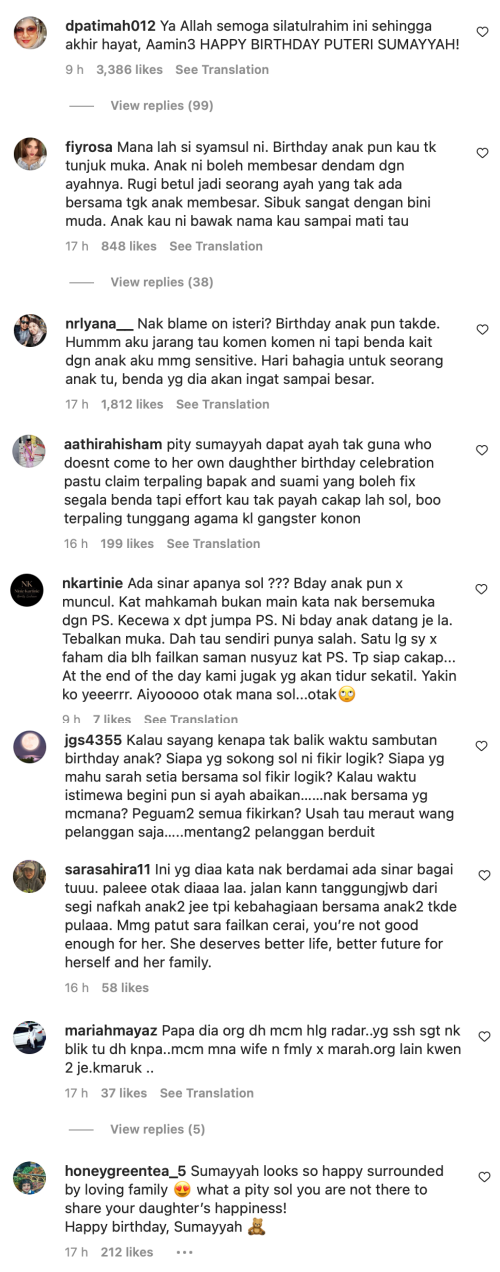This screenshot has width=500, height=1272.
Task: Open sarasahira11 avatar
Action: click(x=30, y=876)
